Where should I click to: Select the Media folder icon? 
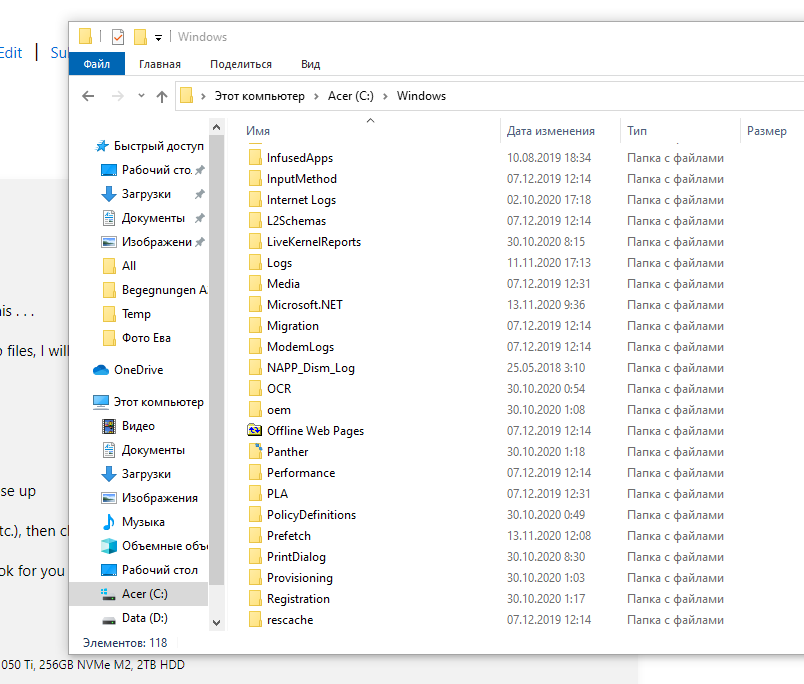pyautogui.click(x=255, y=284)
